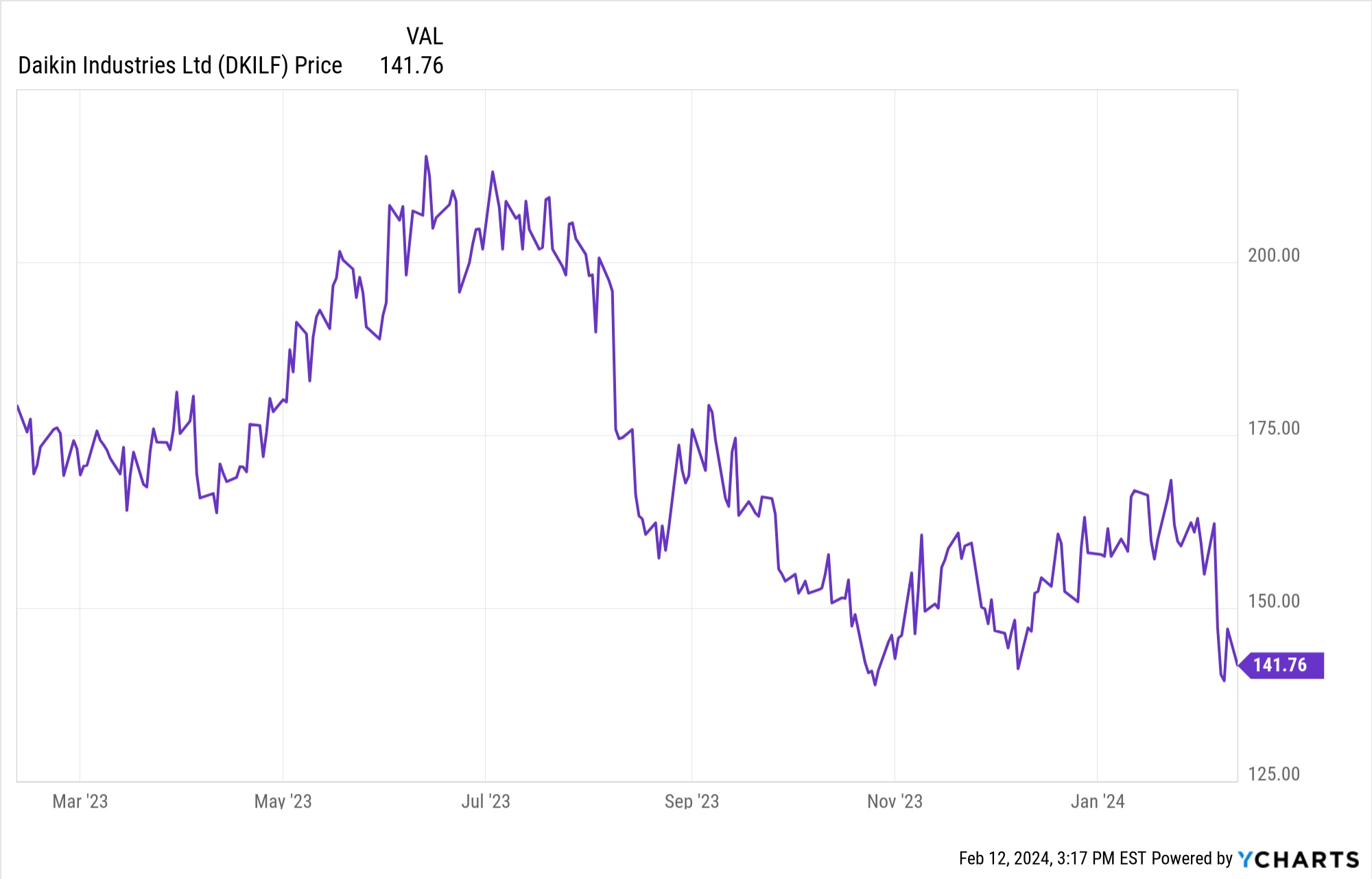Select the Jul '23 axis label

486,801
